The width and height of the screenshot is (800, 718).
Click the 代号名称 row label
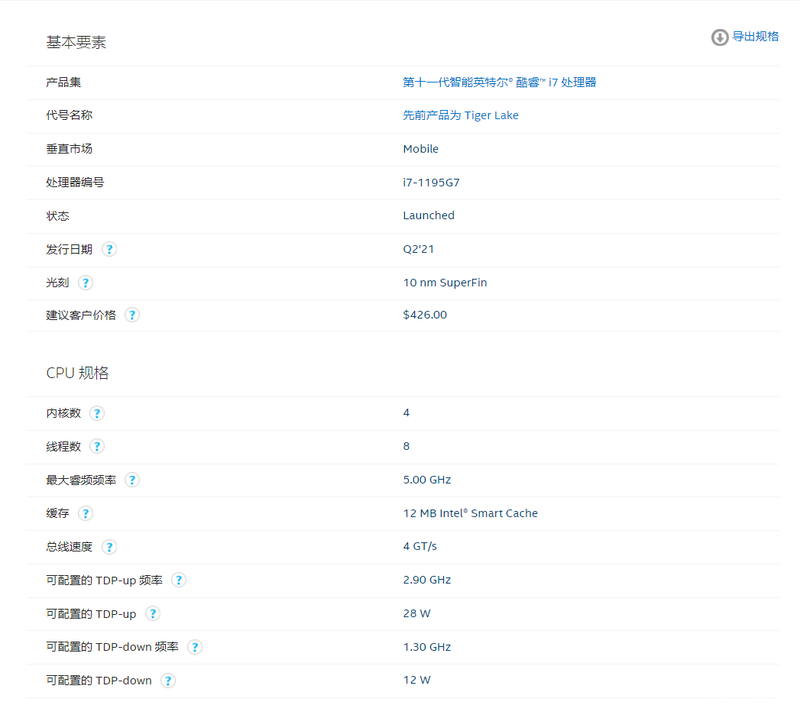[x=69, y=115]
